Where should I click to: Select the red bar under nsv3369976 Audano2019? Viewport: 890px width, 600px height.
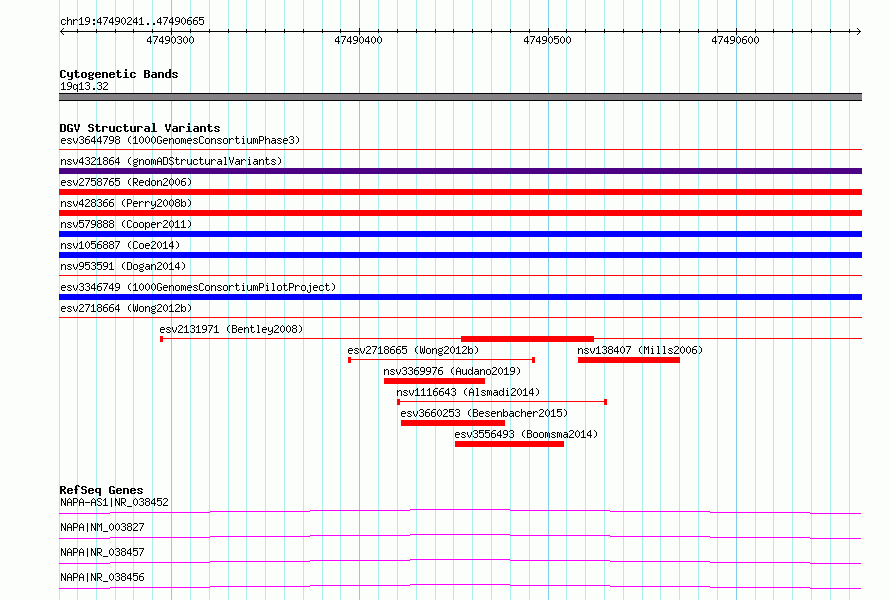click(x=434, y=381)
